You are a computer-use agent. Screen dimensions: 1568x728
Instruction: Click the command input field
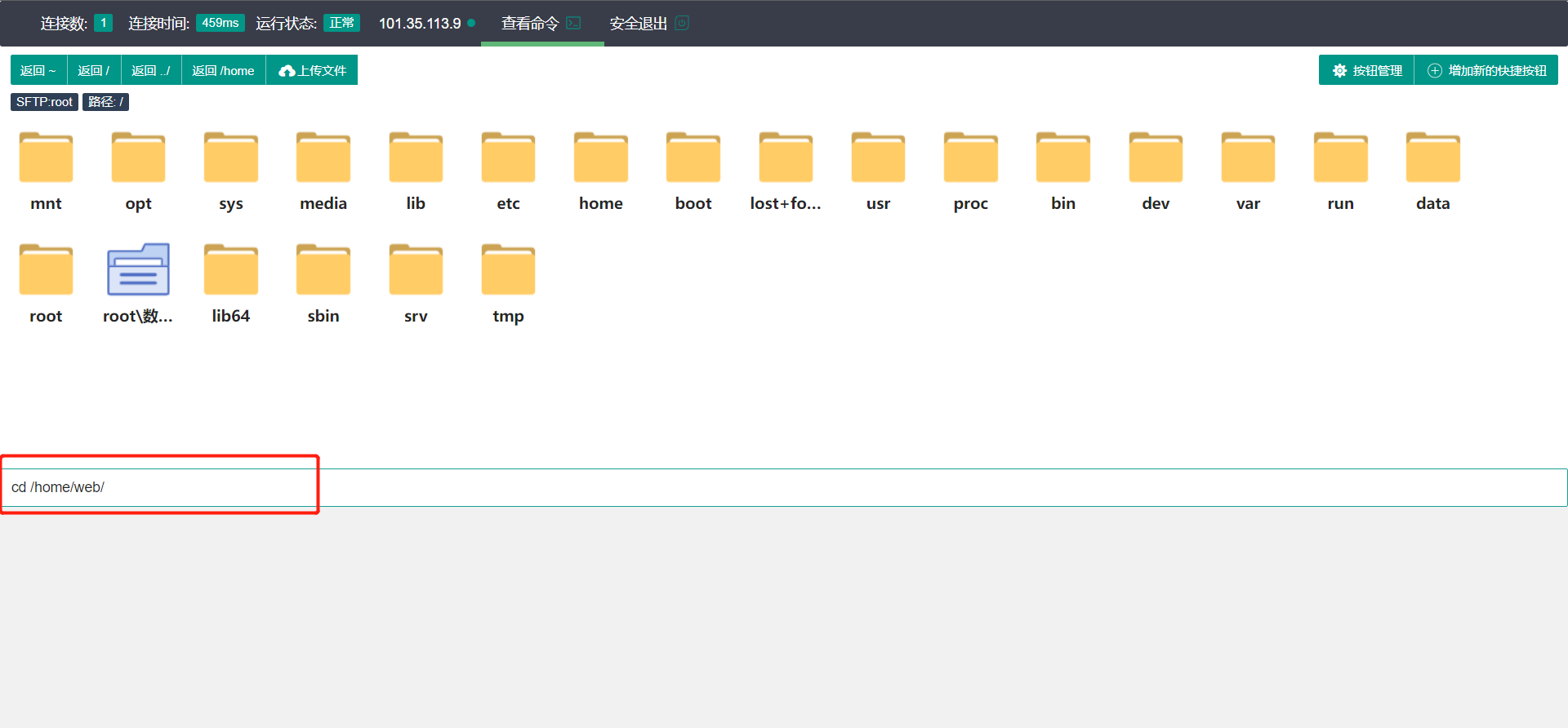[x=784, y=487]
